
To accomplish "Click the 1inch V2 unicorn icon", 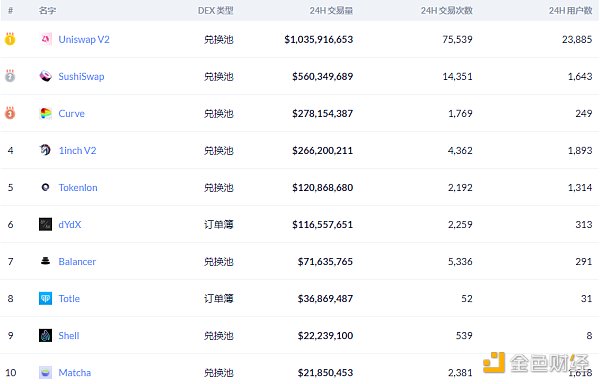I will 46,150.
